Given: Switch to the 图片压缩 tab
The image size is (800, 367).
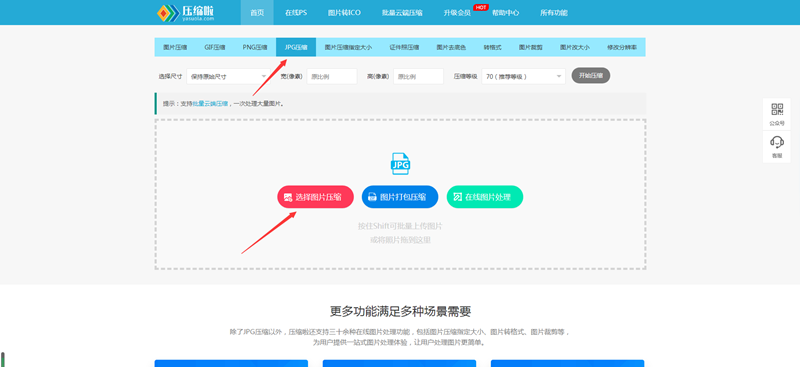Looking at the screenshot, I should (x=175, y=47).
